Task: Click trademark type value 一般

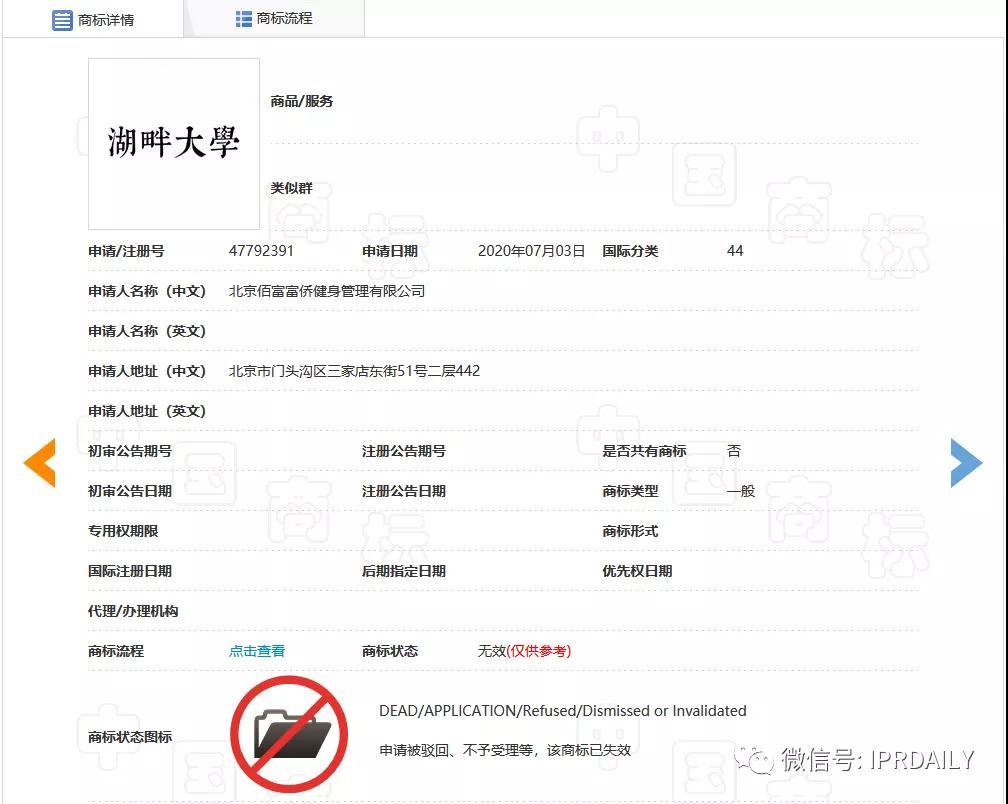Action: click(741, 491)
